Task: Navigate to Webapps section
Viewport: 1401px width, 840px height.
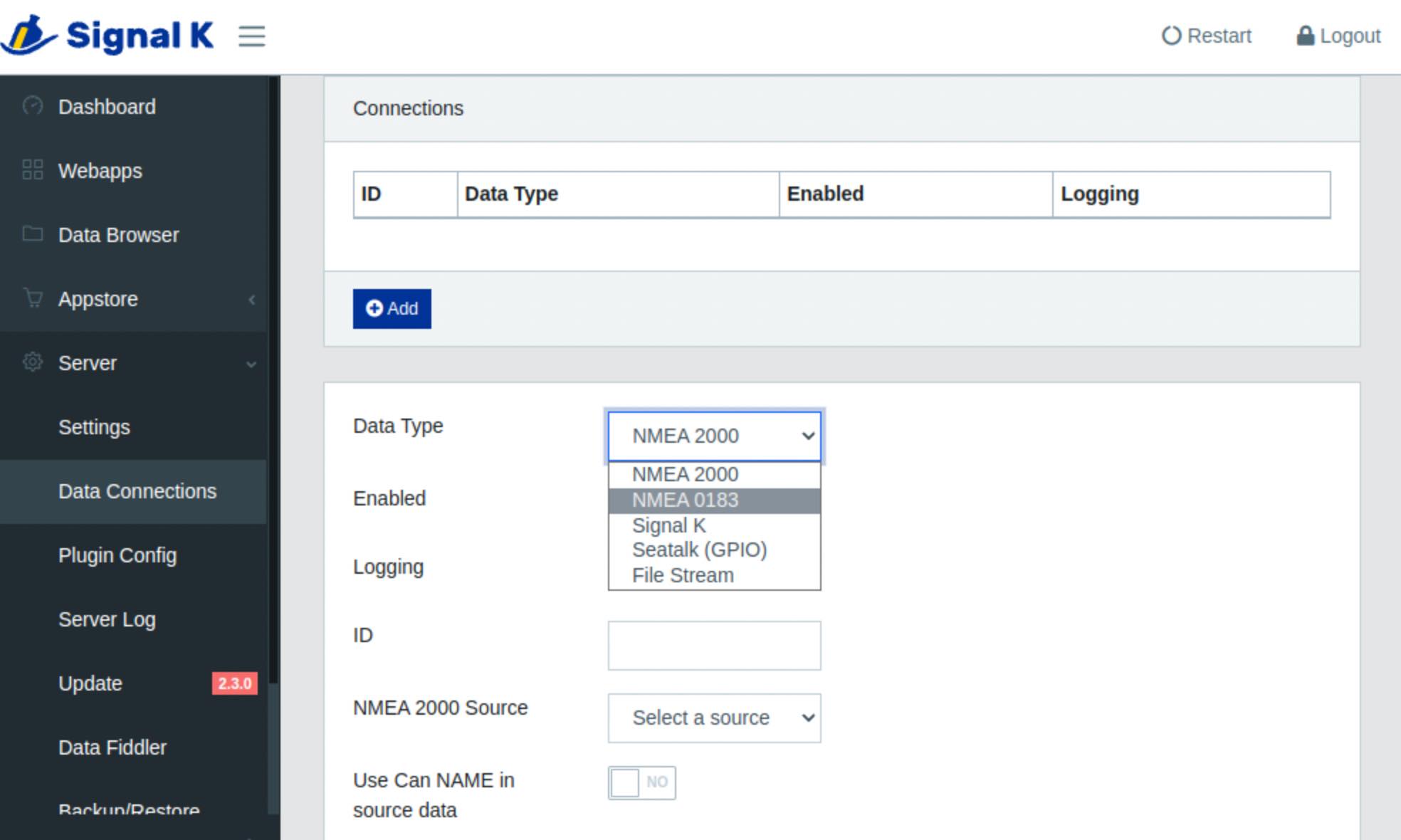Action: click(x=99, y=170)
